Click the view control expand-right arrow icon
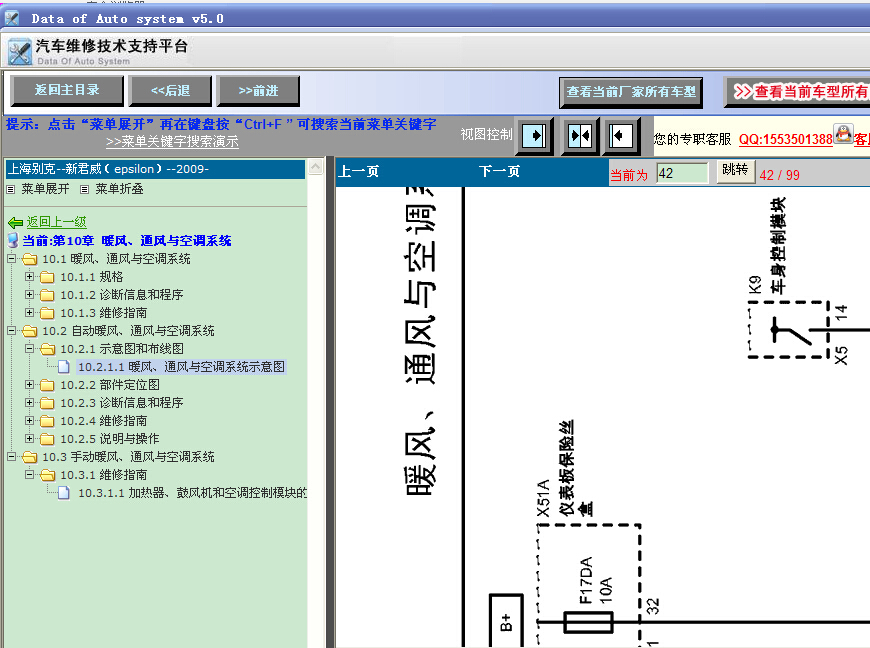870x648 pixels. click(x=534, y=135)
